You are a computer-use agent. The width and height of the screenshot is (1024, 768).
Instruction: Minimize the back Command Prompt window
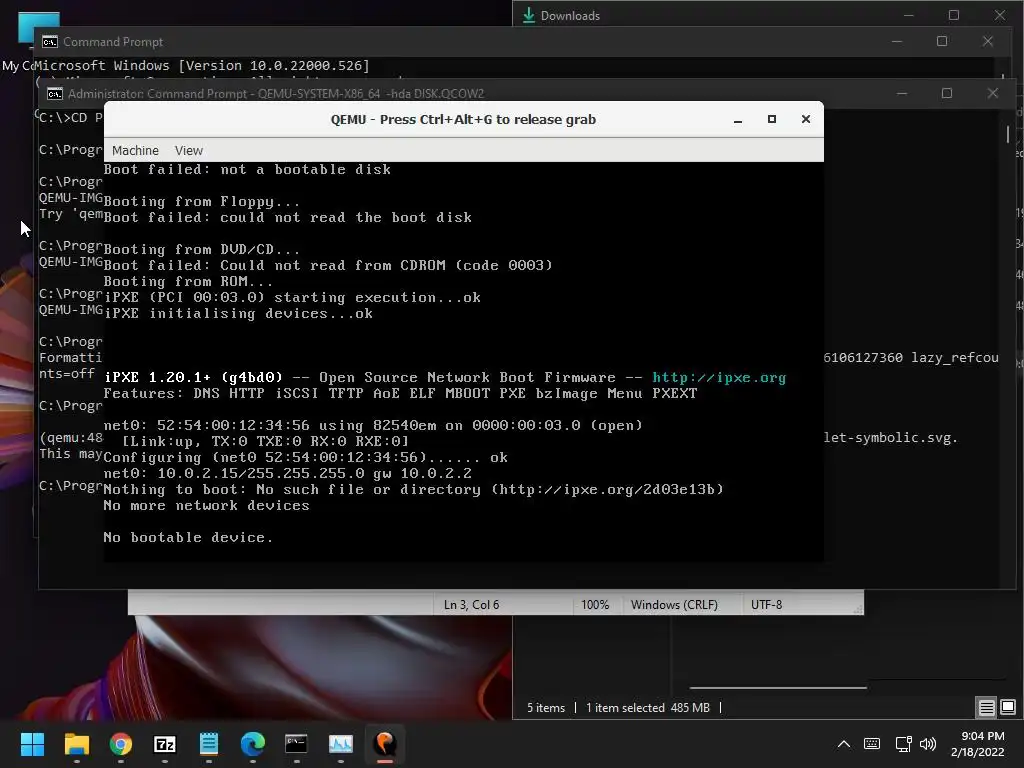tap(897, 41)
